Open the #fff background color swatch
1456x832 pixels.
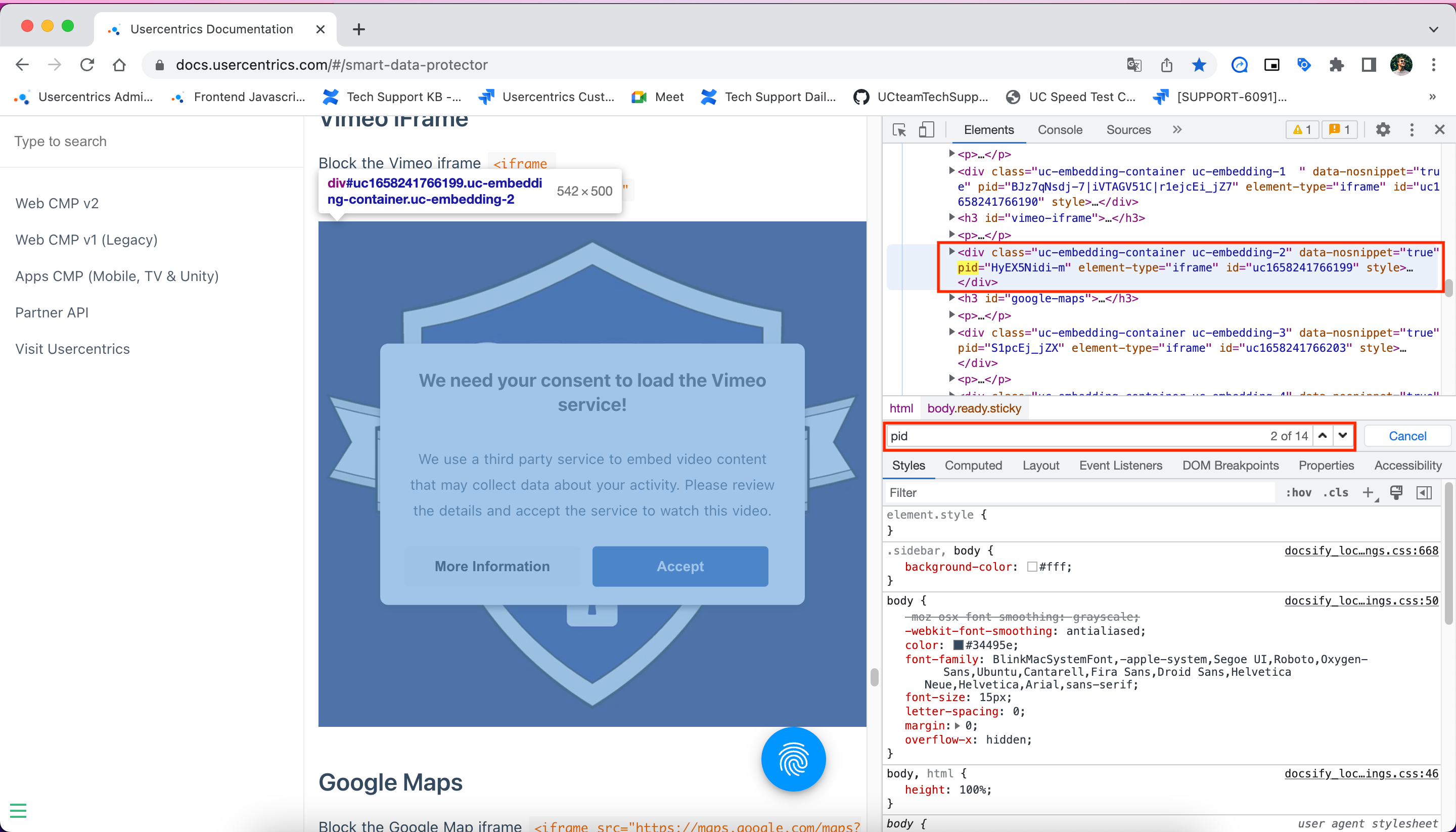click(1032, 567)
